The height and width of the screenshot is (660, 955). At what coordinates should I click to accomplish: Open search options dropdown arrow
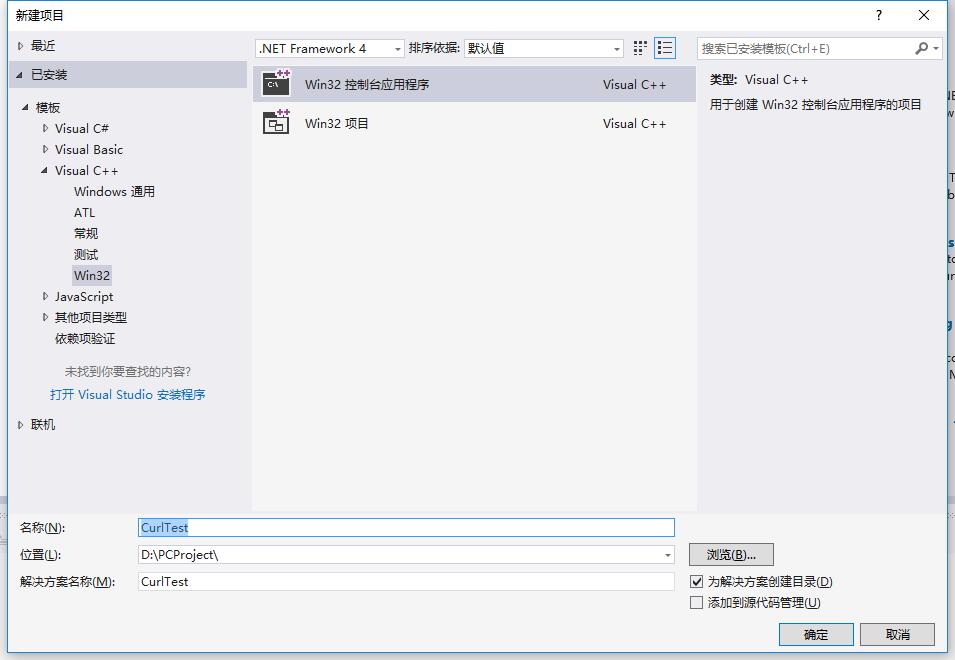(x=936, y=48)
